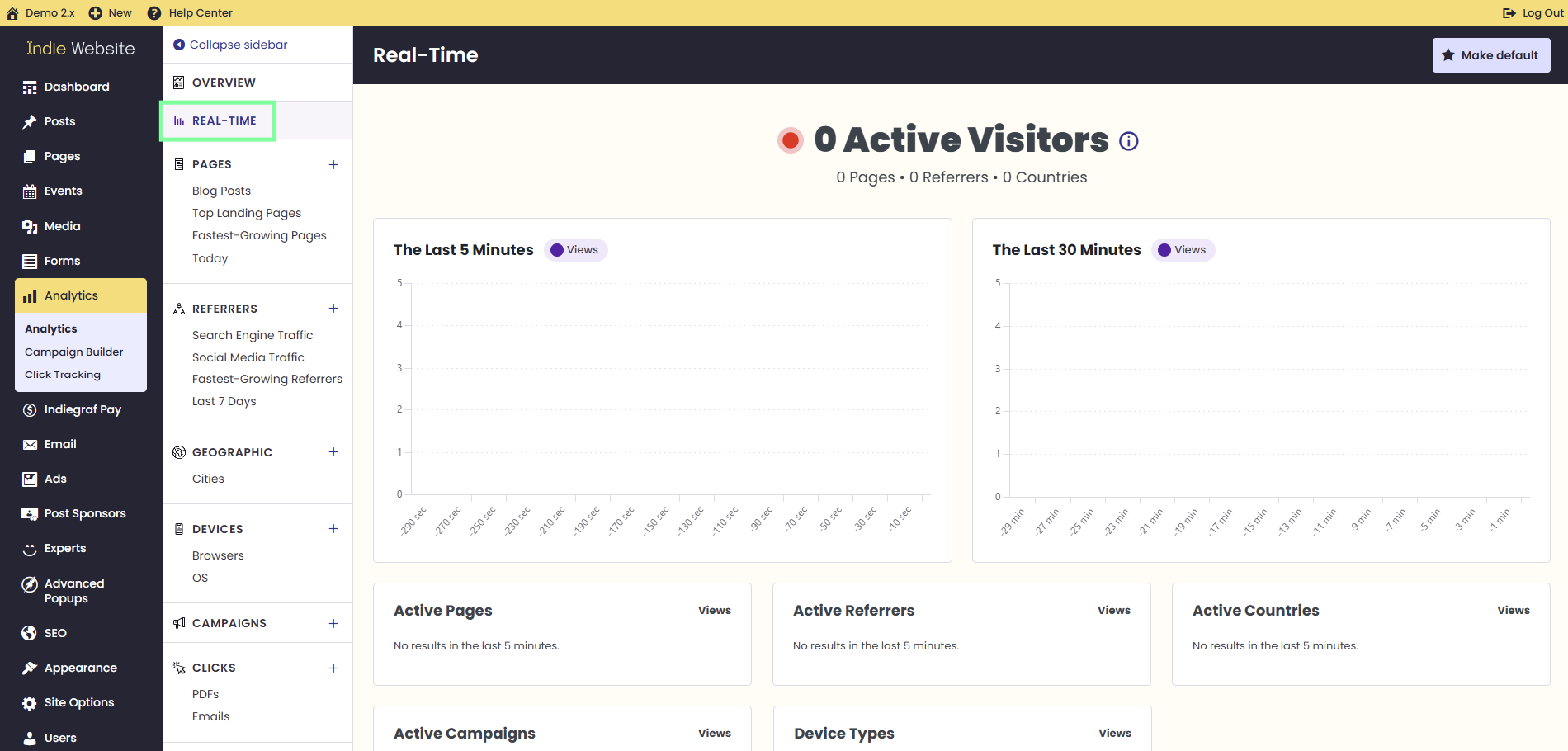Click the Active Visitors info icon
Viewport: 1568px width, 751px height.
[x=1128, y=141]
